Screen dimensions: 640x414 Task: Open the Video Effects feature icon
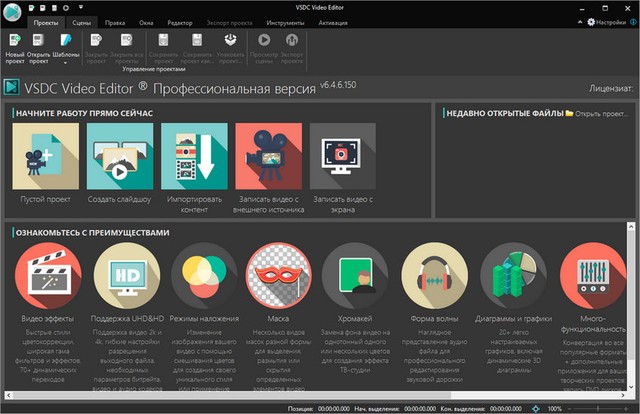[47, 275]
